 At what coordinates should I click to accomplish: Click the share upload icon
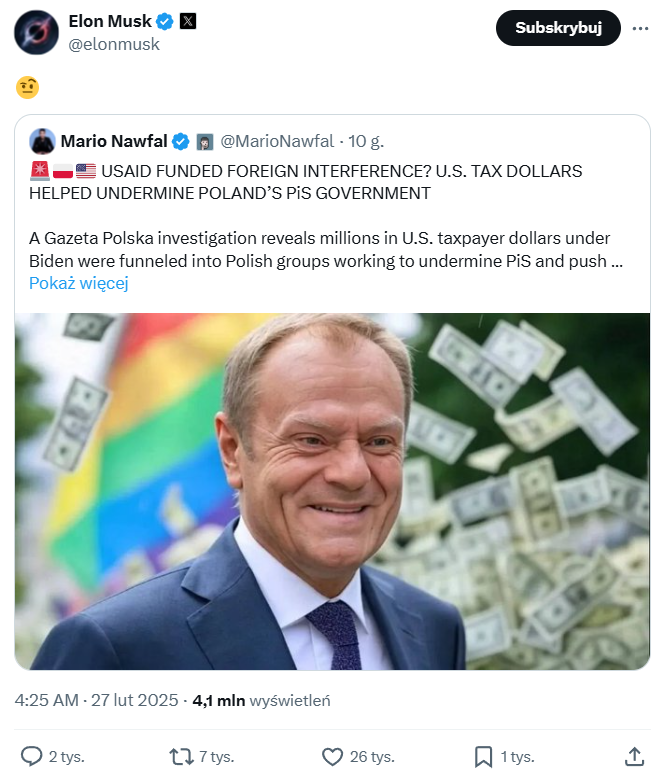coord(633,756)
